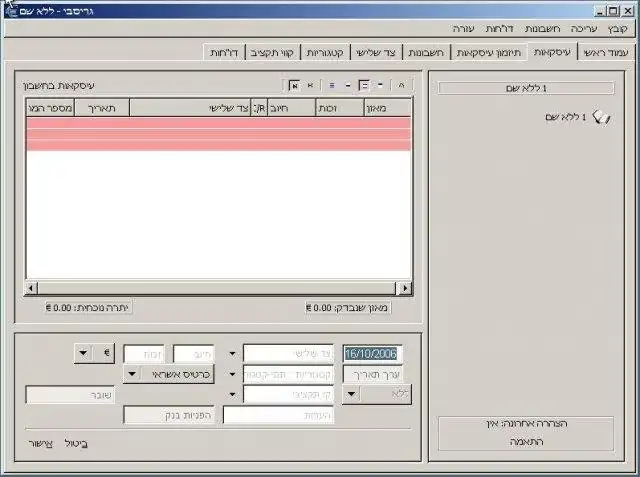Click right arrow of transactions horizontal scrollbar
This screenshot has height=477, width=640.
(x=404, y=288)
